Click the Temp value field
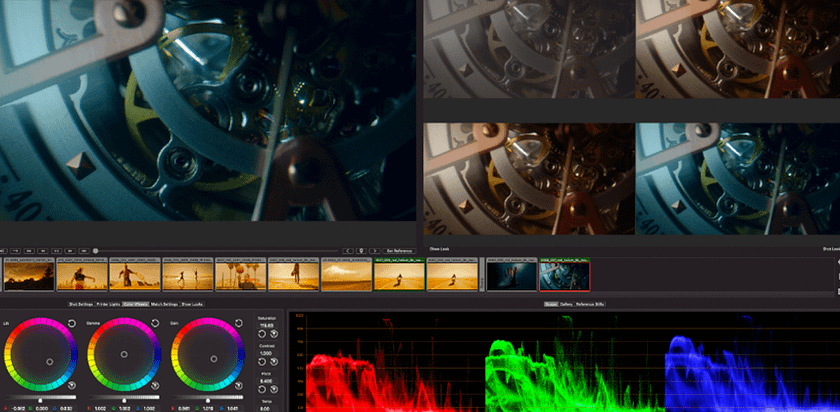 [x=267, y=409]
